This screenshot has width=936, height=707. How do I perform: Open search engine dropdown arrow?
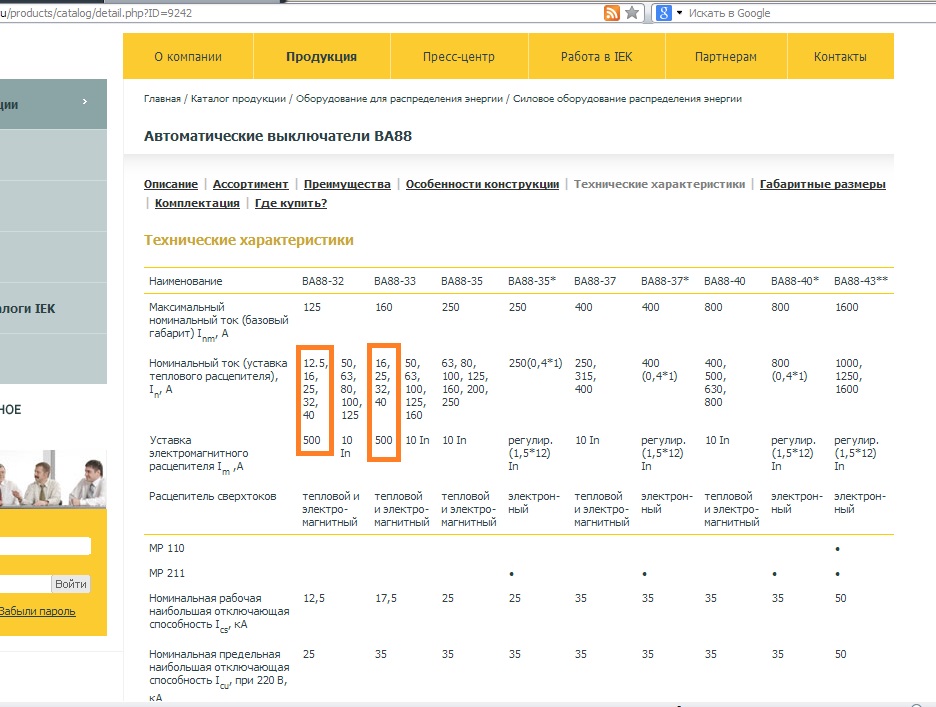(x=679, y=13)
